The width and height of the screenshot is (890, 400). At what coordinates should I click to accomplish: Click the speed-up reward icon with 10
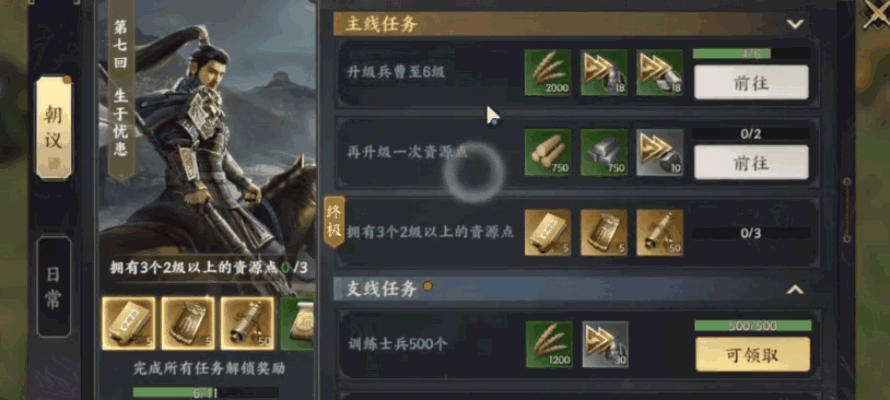pos(660,152)
